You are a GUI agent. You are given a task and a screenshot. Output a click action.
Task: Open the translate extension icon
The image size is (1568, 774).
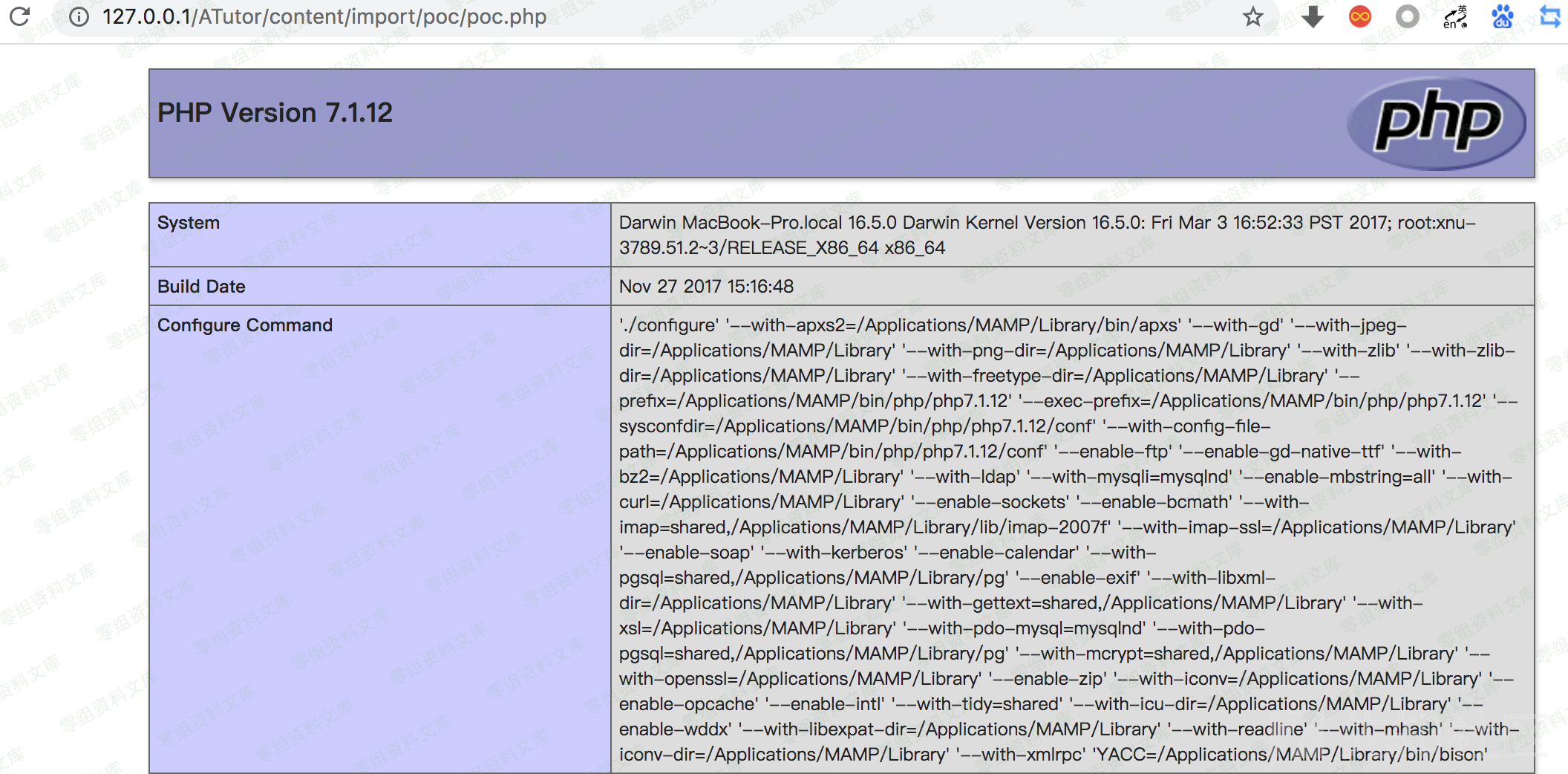(1455, 16)
